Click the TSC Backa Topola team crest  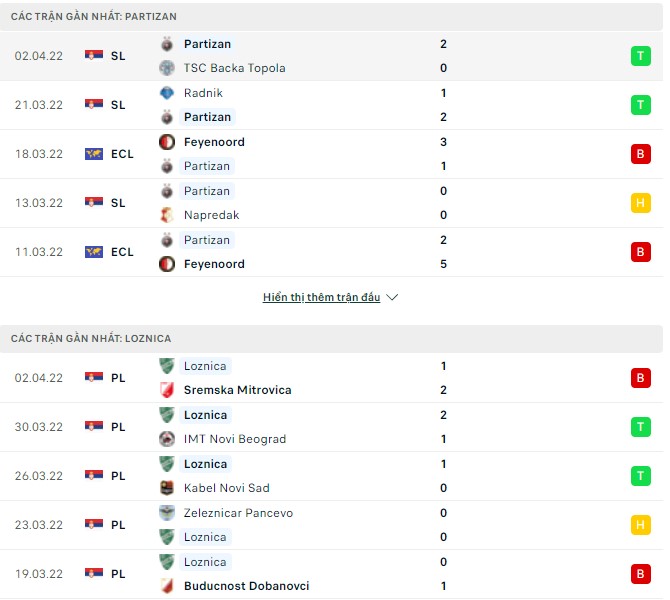[167, 68]
